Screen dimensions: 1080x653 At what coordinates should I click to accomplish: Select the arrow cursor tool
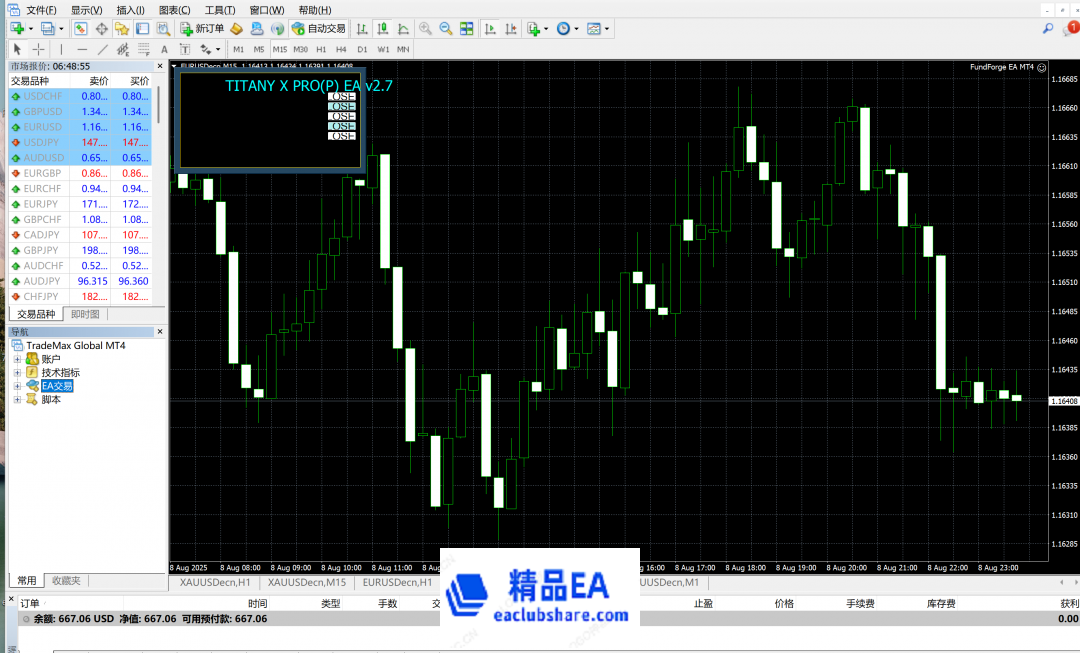(x=17, y=49)
